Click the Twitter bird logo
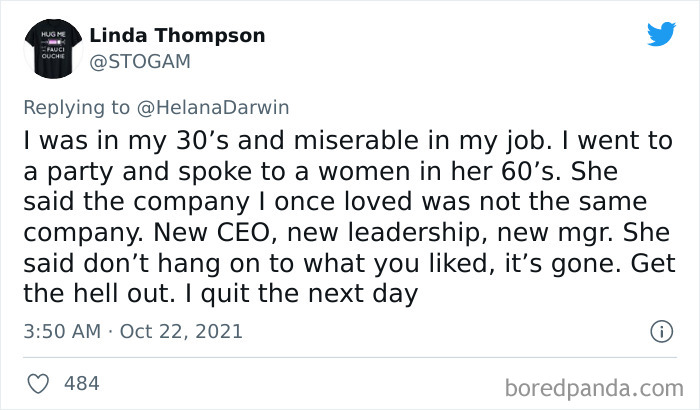700x410 pixels. pos(661,34)
